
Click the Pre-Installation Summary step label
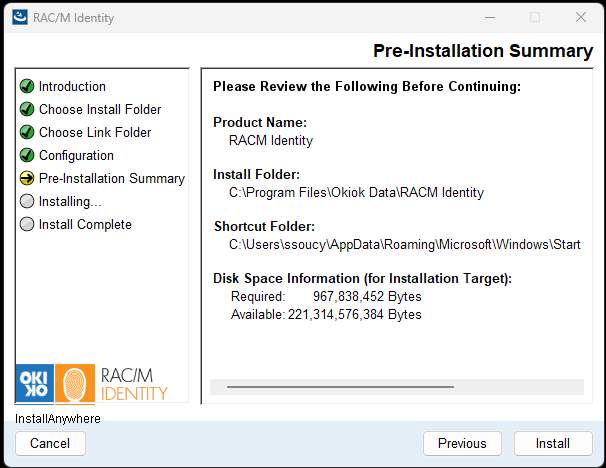coord(111,179)
